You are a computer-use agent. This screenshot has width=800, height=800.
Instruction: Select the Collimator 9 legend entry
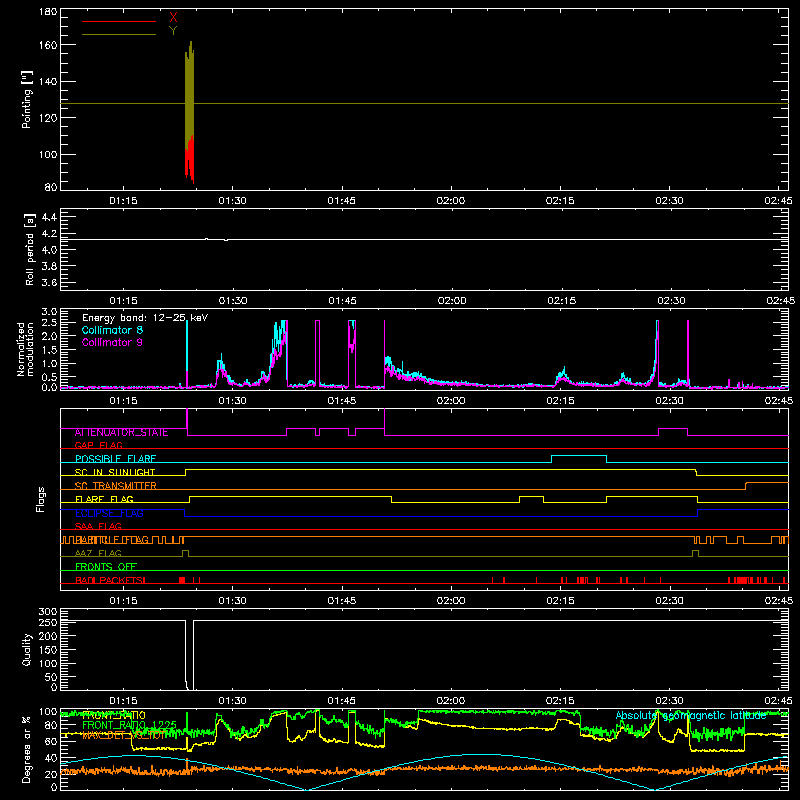[112, 342]
